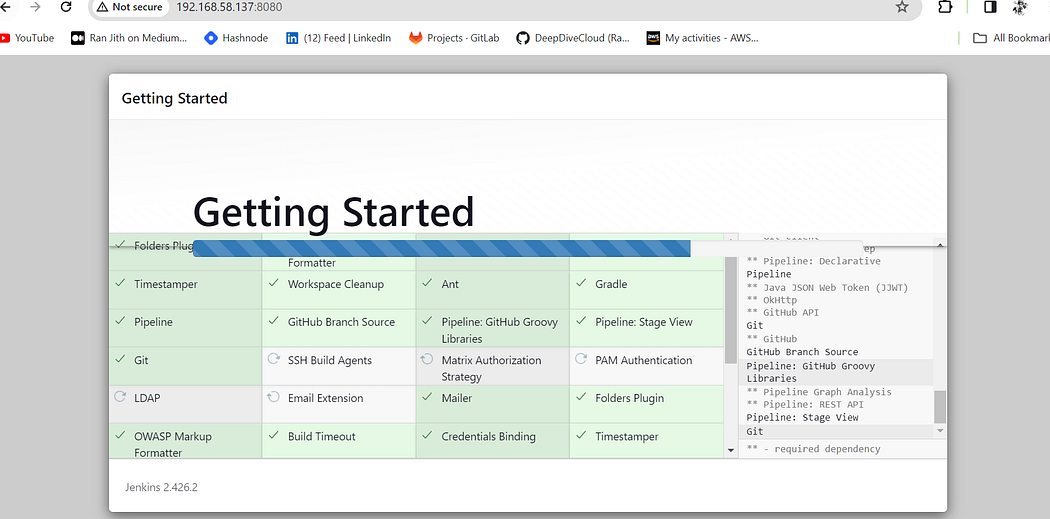Select the Email Extension plugin text
Image resolution: width=1050 pixels, height=519 pixels.
point(325,398)
